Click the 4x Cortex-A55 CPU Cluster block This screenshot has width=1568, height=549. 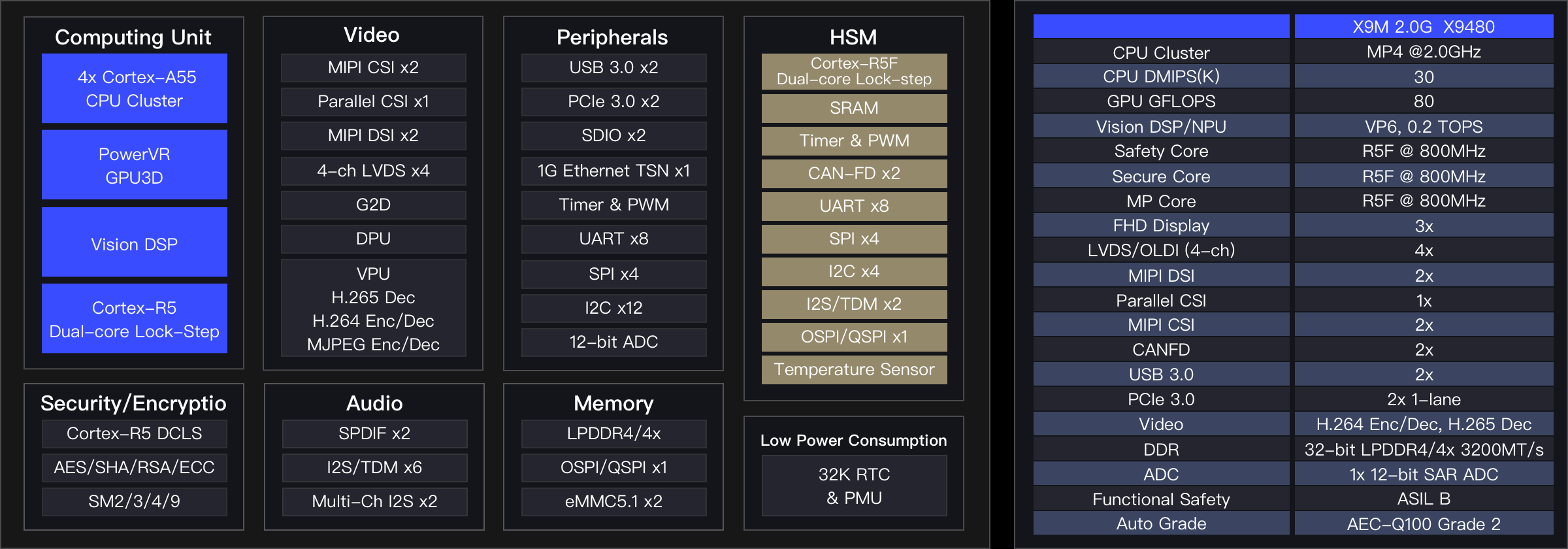pos(135,88)
